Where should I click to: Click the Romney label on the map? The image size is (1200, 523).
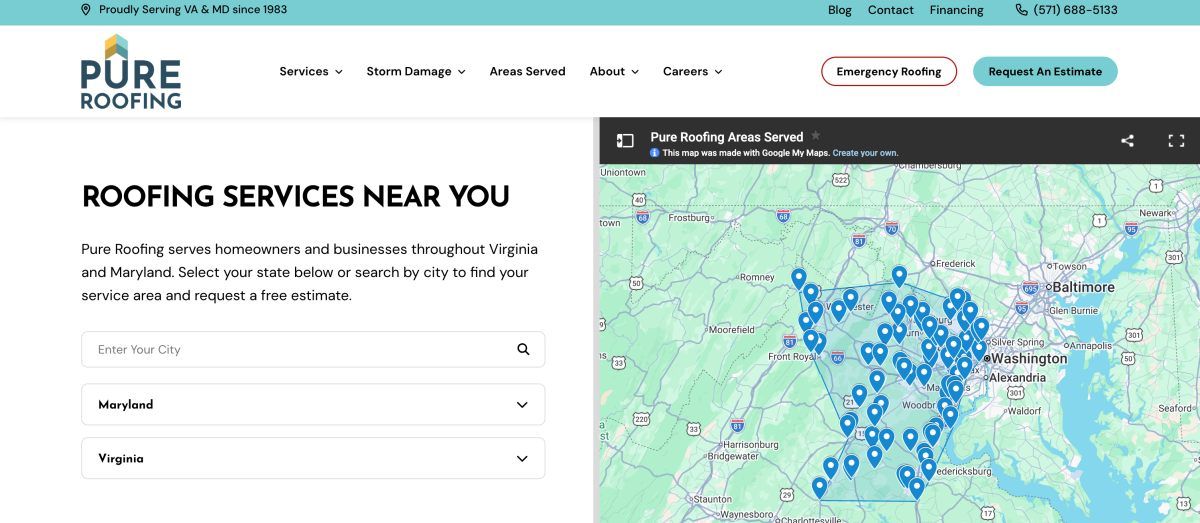point(757,277)
